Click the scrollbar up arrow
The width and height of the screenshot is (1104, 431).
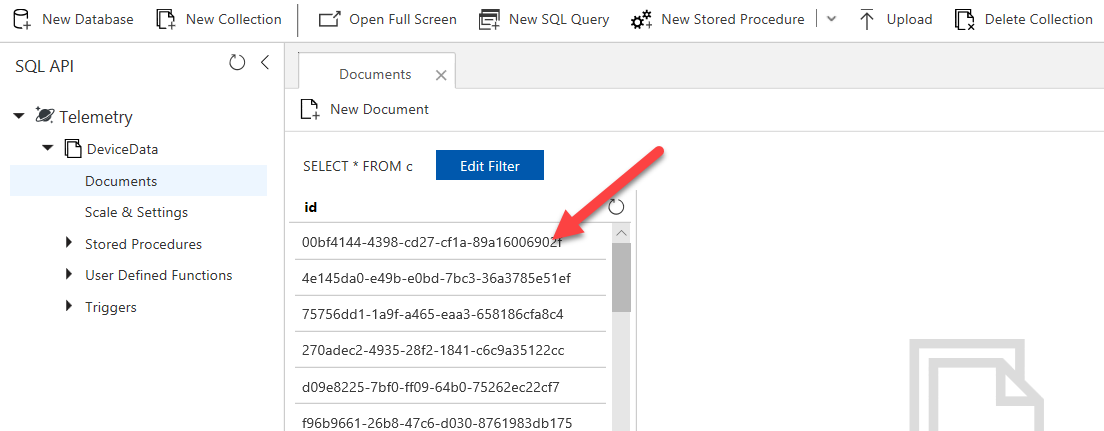coord(622,233)
